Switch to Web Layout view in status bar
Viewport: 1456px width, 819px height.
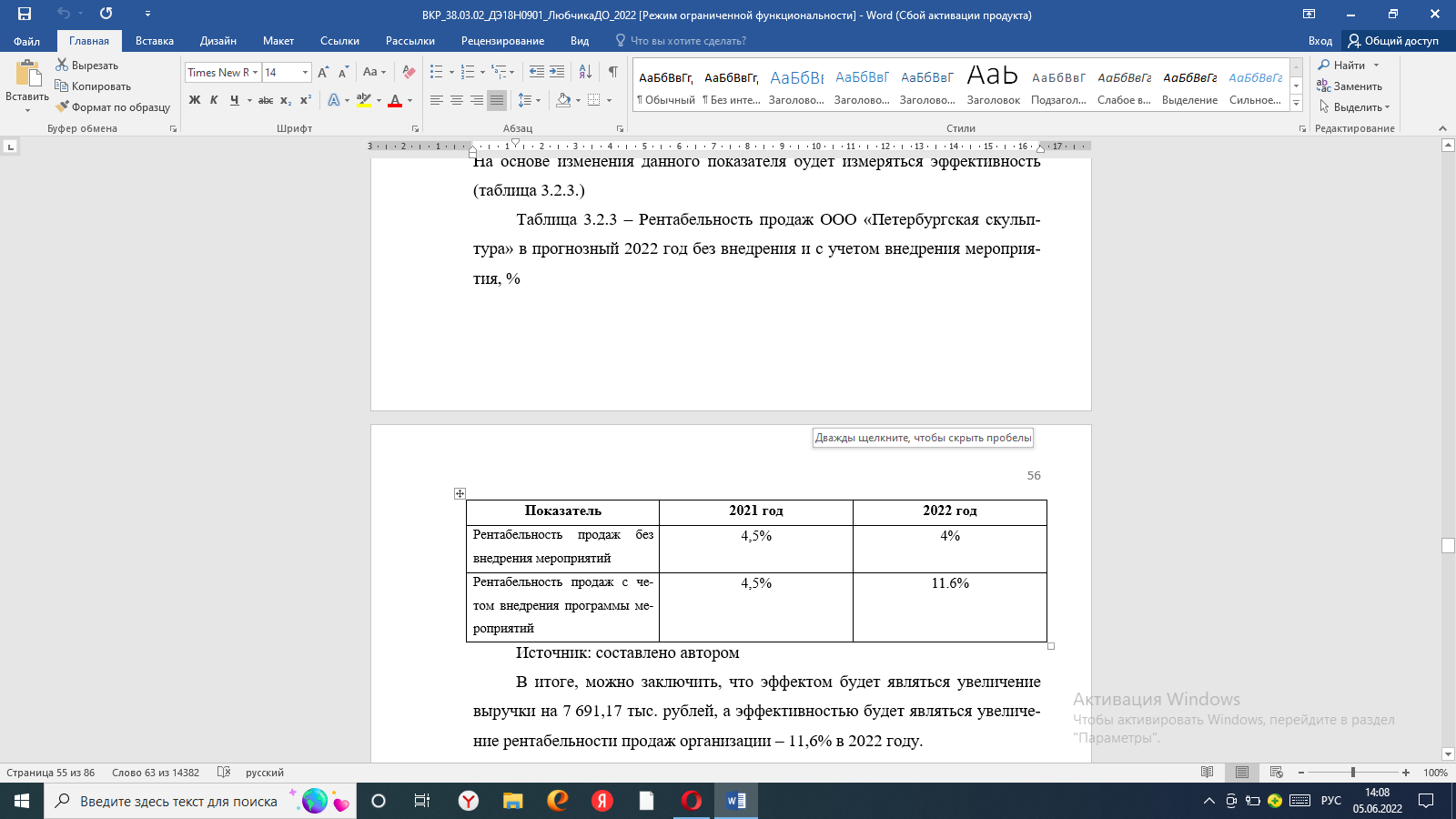point(1276,773)
